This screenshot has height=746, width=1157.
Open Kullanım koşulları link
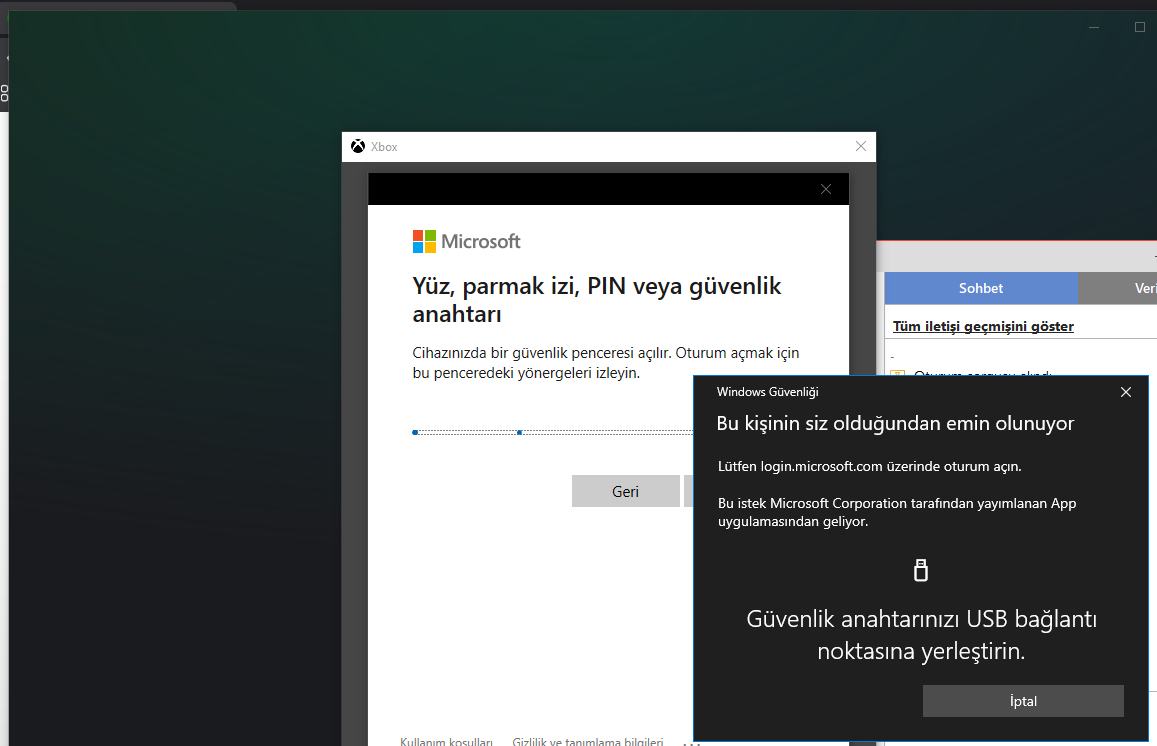(446, 741)
